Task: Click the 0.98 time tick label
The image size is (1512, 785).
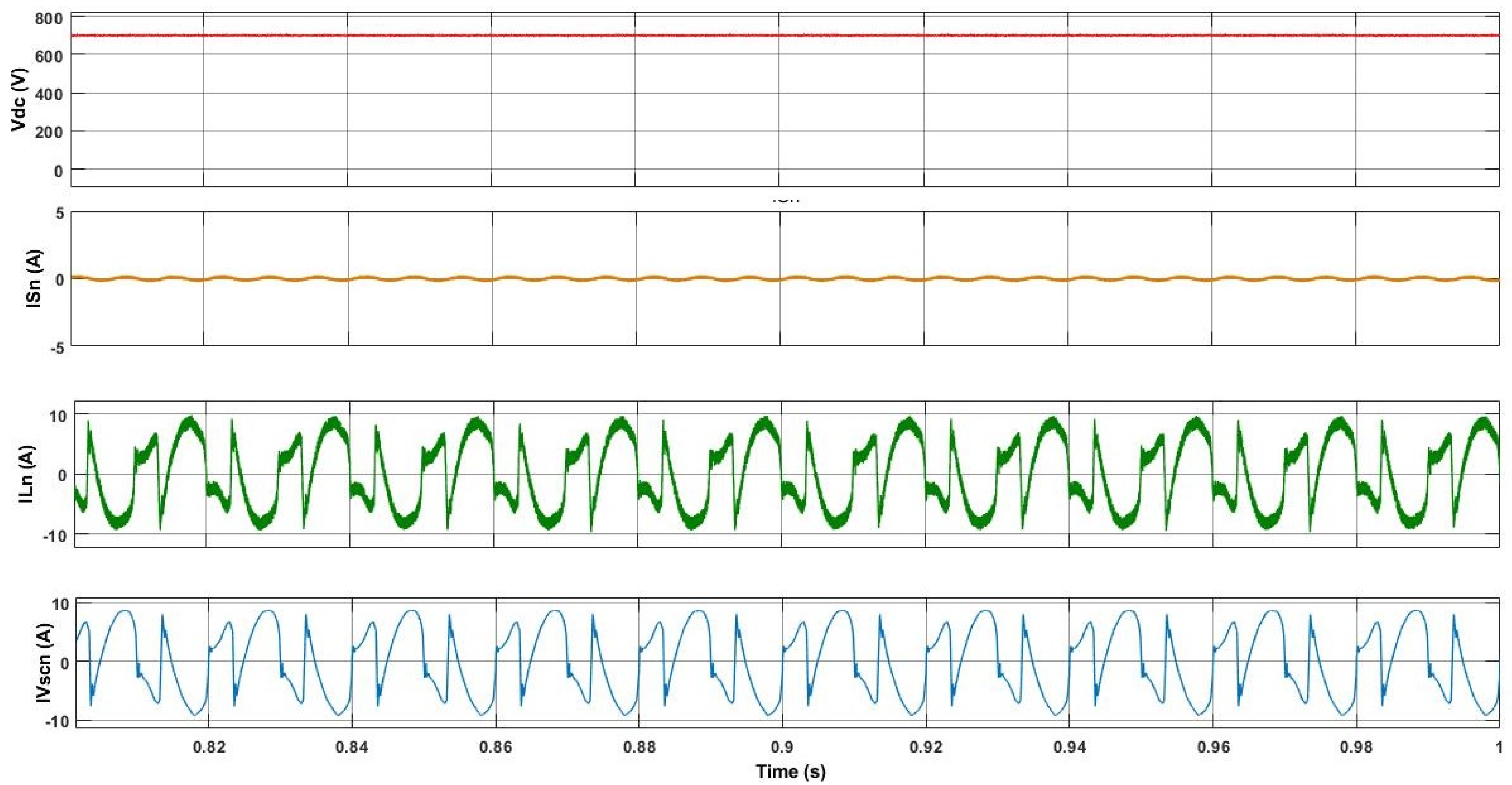Action: (x=1357, y=746)
